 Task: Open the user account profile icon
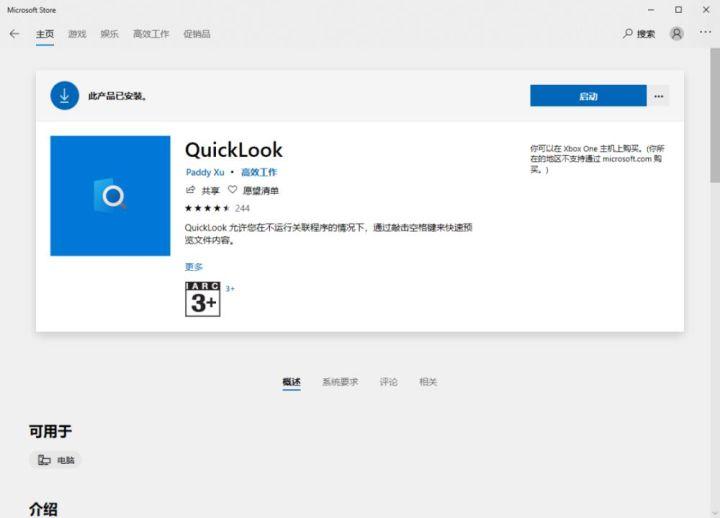click(x=677, y=34)
